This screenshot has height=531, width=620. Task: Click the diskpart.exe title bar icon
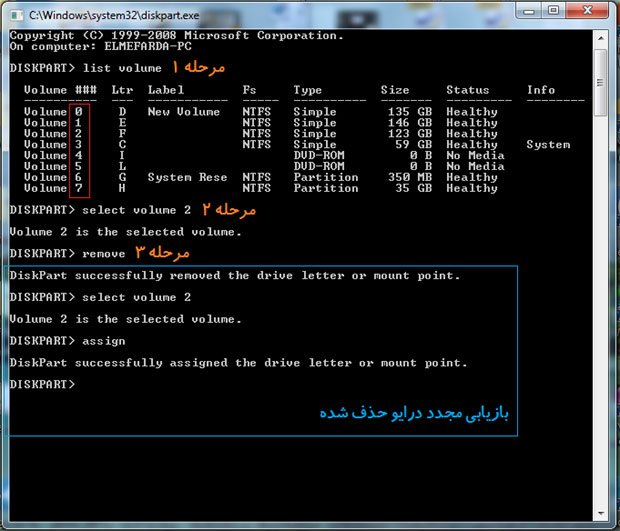pyautogui.click(x=16, y=15)
